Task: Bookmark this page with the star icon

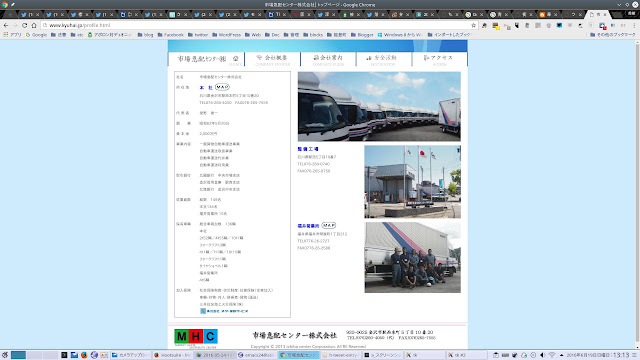Action: click(x=473, y=25)
